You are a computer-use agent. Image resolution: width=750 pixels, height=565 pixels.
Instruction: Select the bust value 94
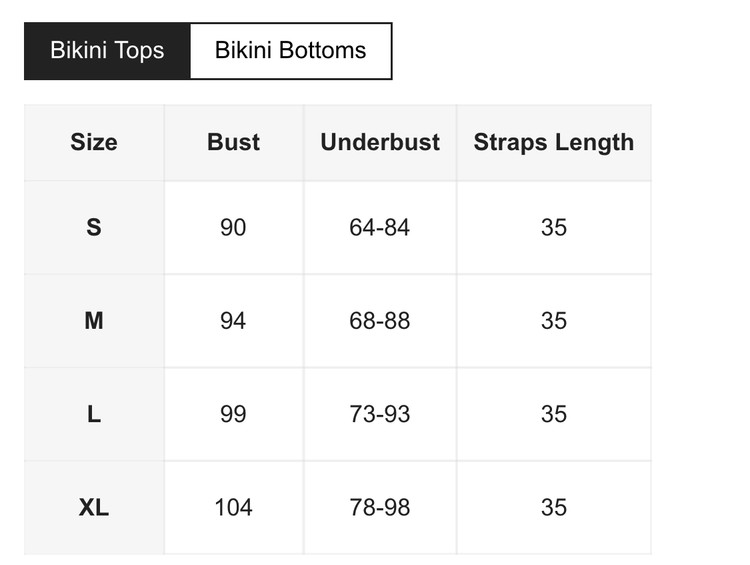(x=233, y=321)
